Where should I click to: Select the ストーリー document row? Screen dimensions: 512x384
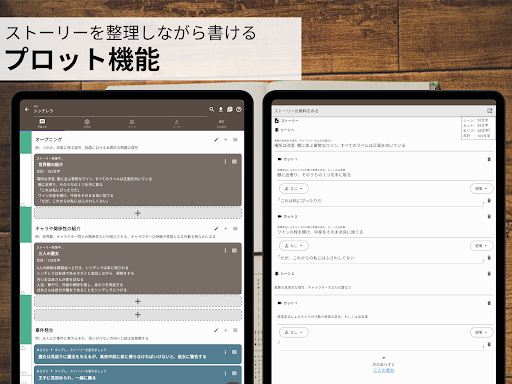(287, 121)
